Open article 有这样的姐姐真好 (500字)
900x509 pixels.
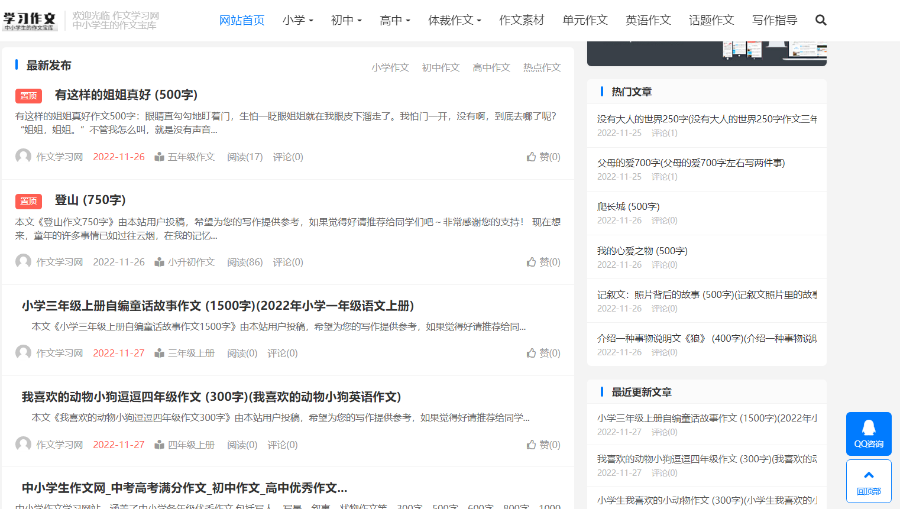click(126, 95)
